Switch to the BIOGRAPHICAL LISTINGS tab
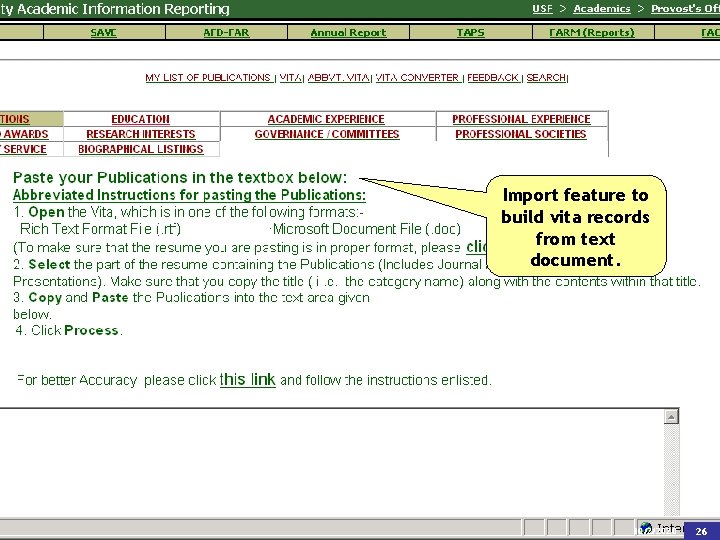 point(141,149)
